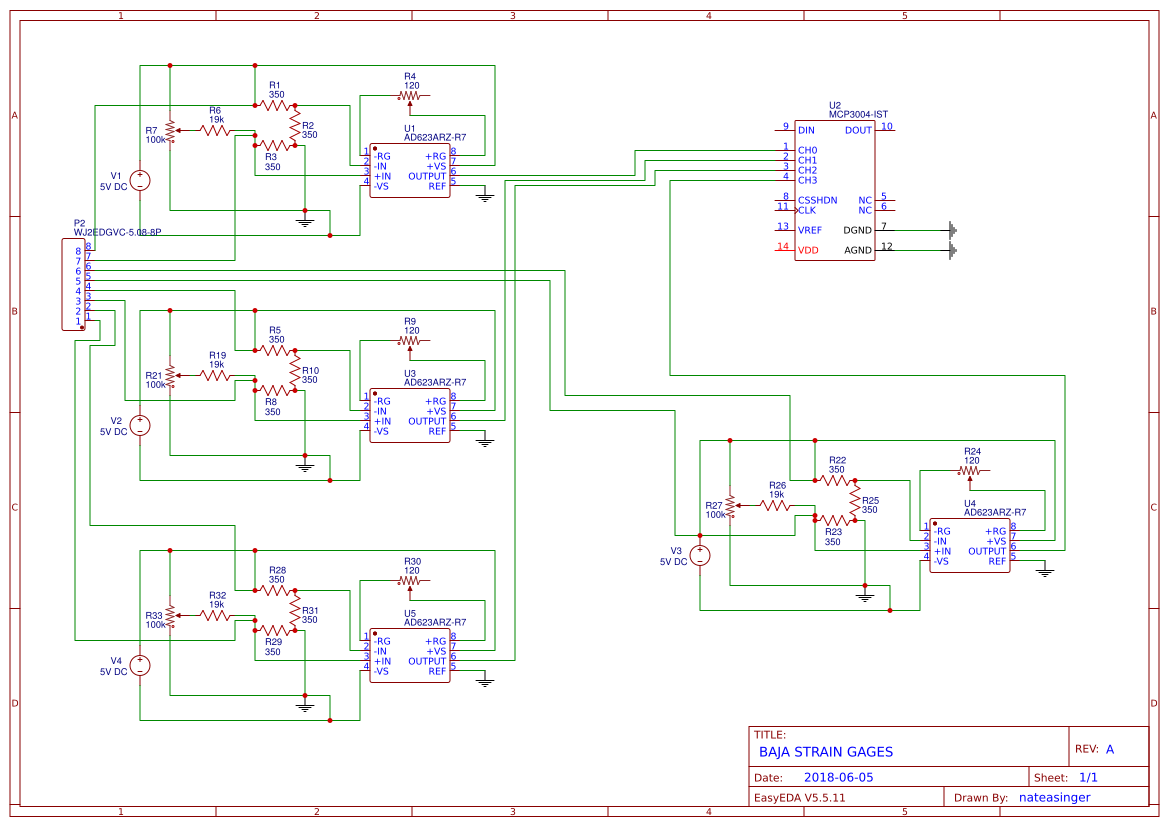The width and height of the screenshot is (1169, 827).
Task: Click the CH3 pin label on U2
Action: pyautogui.click(x=807, y=180)
